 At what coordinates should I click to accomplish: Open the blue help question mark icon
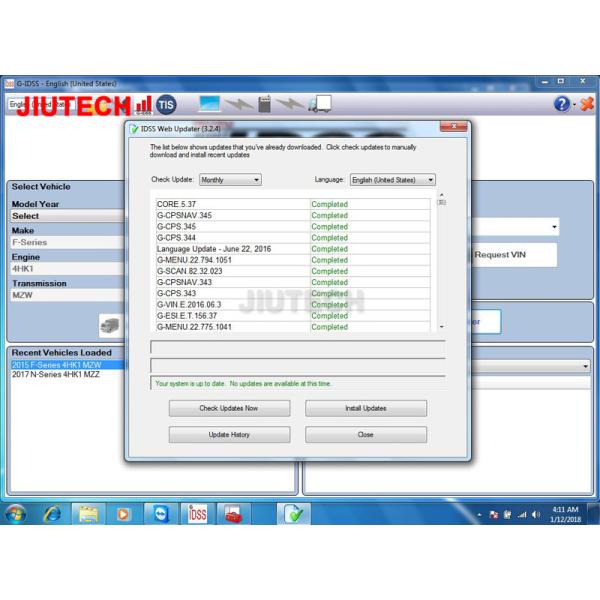(562, 104)
